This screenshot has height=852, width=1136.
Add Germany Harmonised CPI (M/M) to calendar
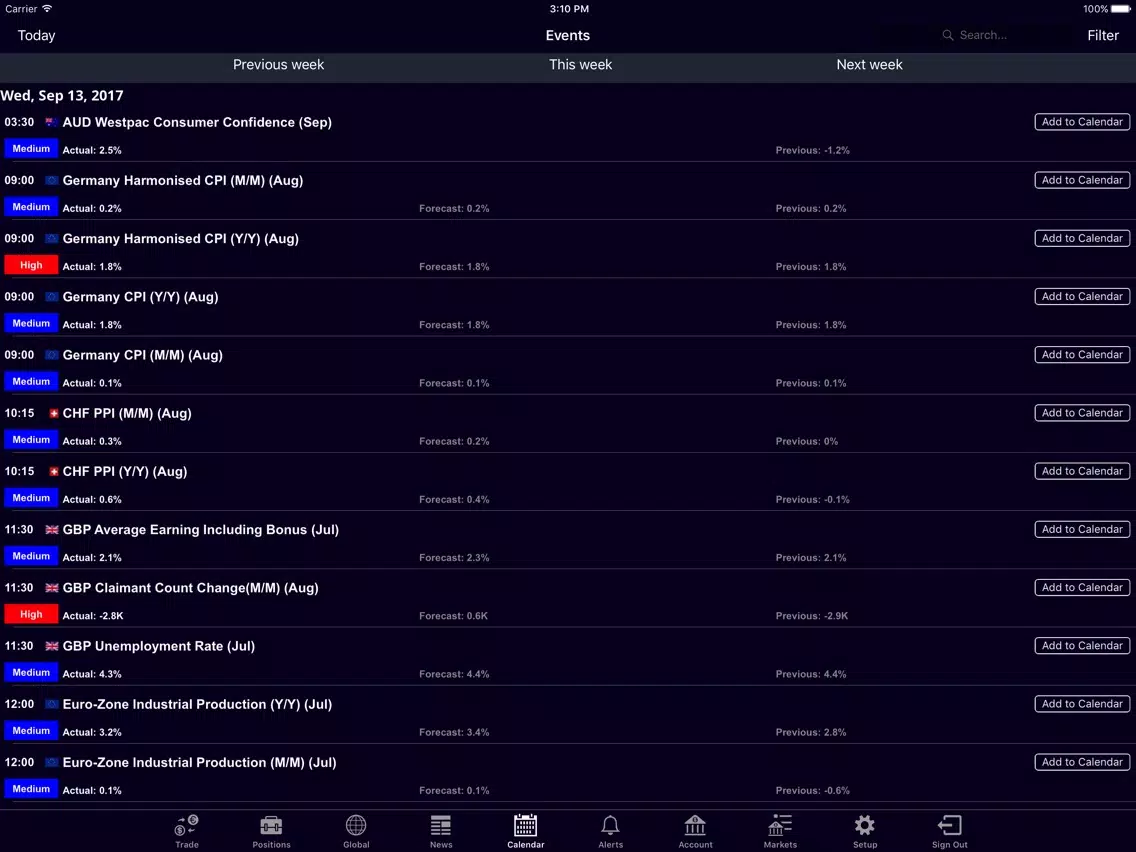coord(1082,180)
